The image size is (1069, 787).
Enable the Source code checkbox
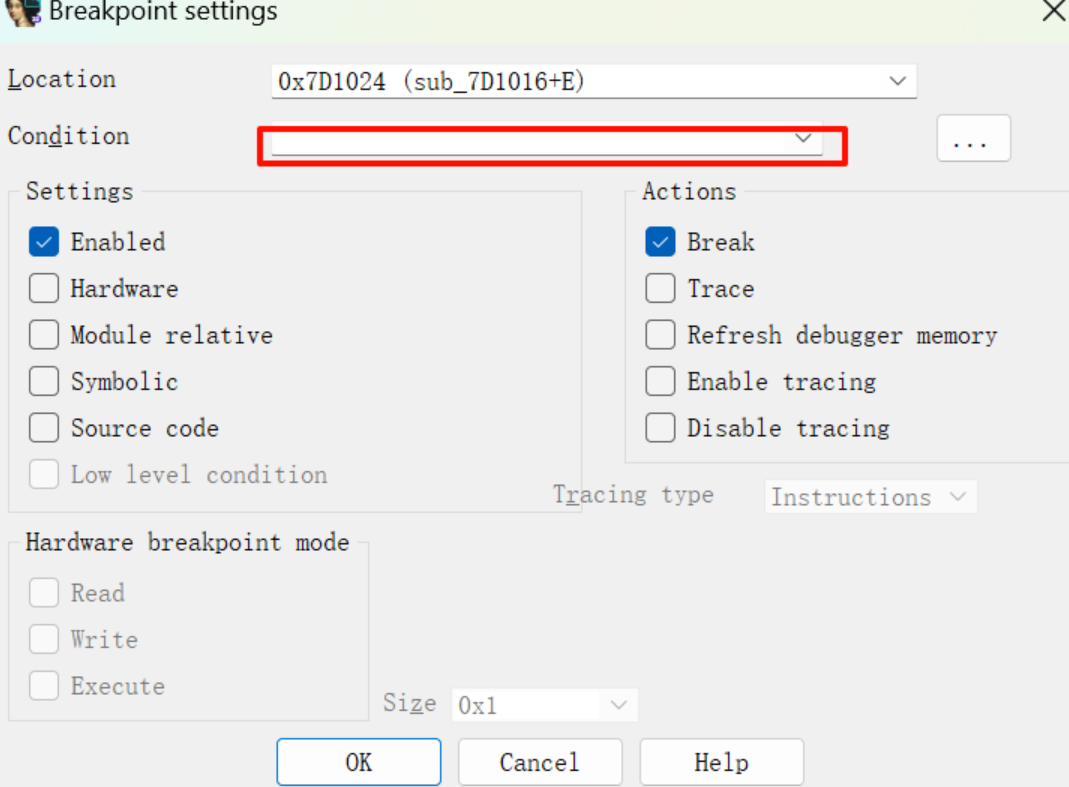pos(44,428)
